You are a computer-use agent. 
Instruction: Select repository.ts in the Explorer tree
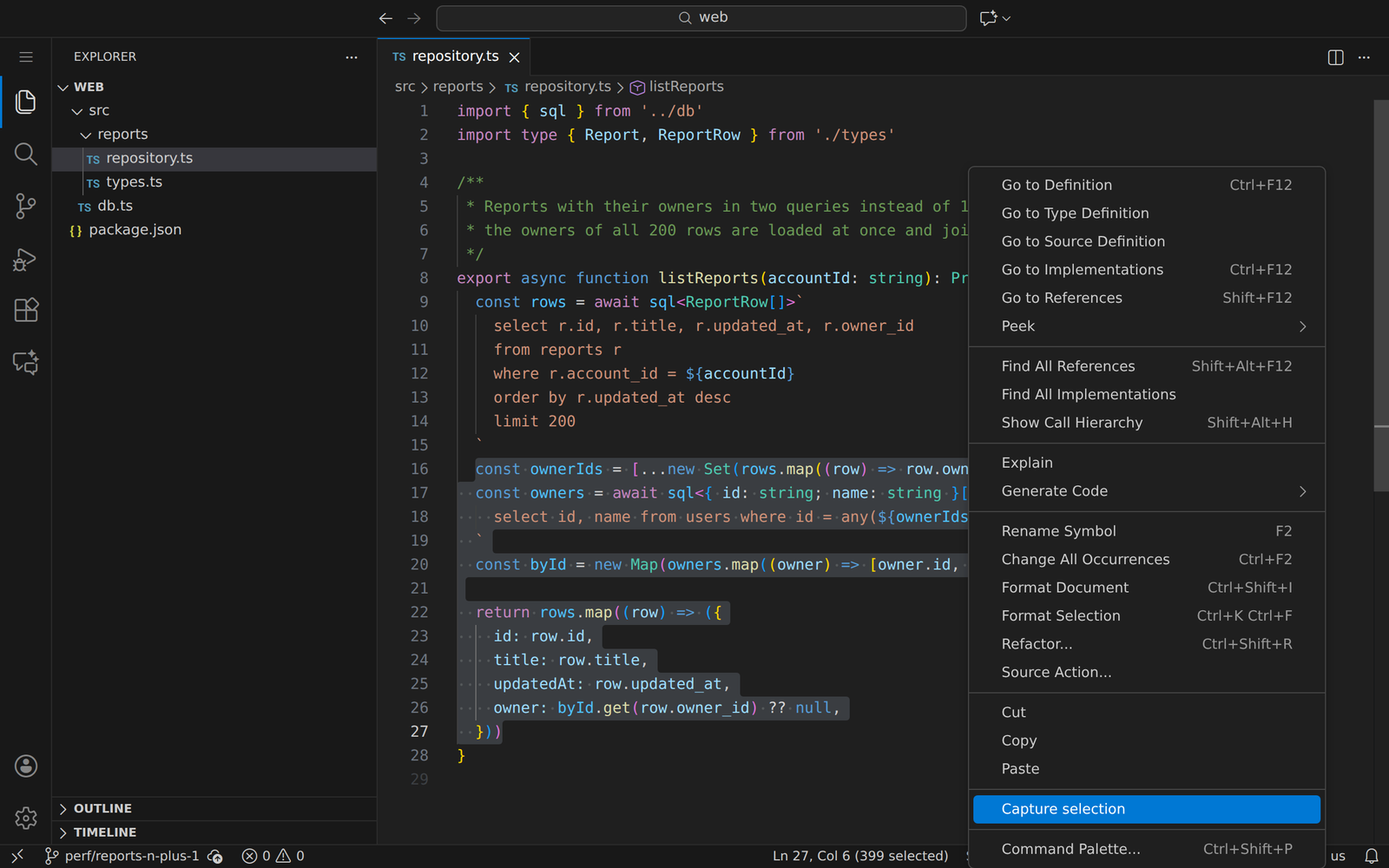[214, 159]
